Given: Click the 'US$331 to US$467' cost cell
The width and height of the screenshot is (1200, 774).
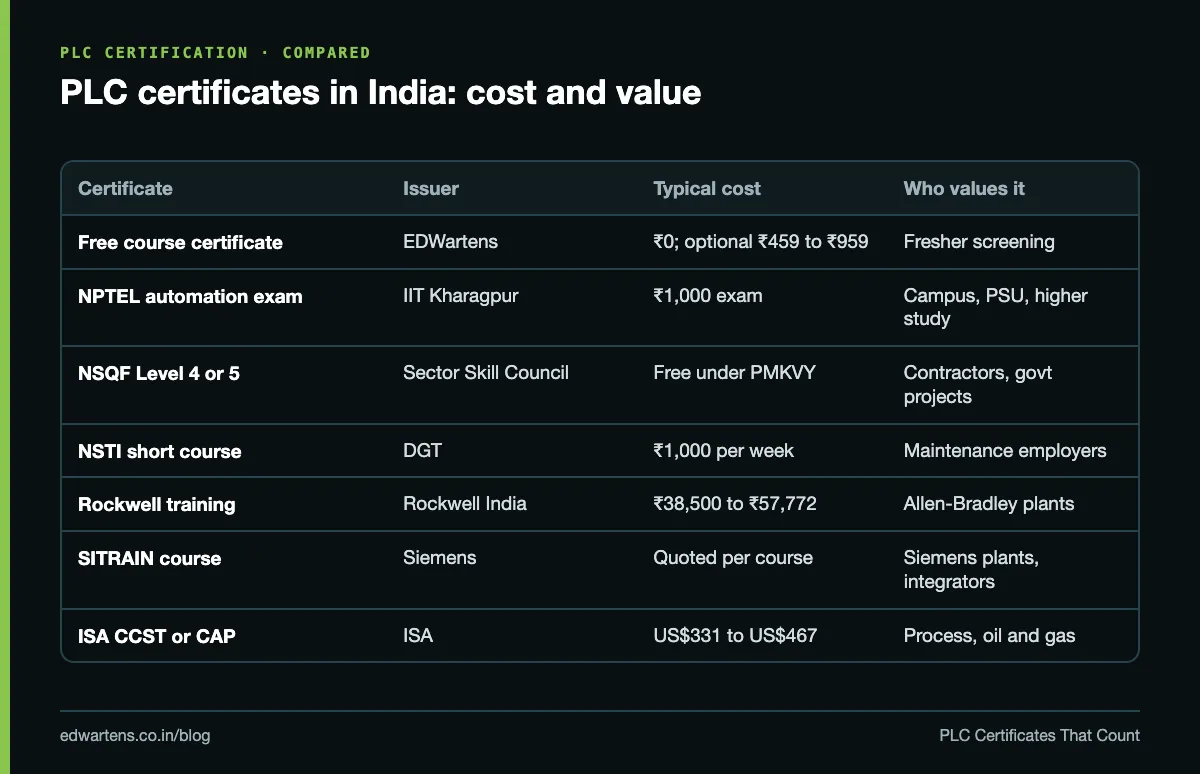Looking at the screenshot, I should [x=735, y=636].
